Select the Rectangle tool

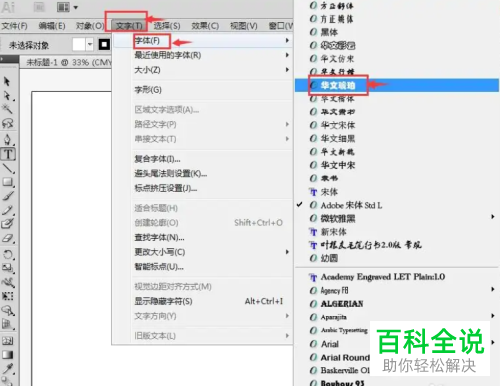click(x=8, y=182)
